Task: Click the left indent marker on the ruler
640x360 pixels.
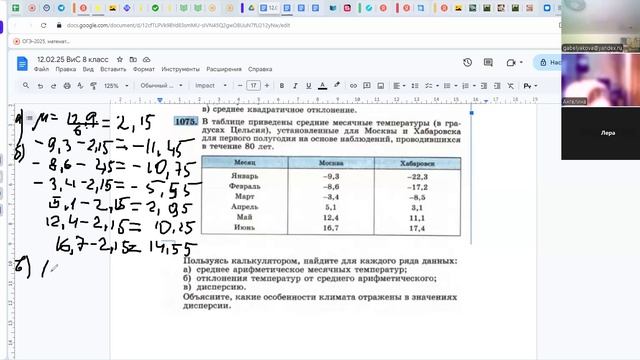Action: [x=160, y=100]
